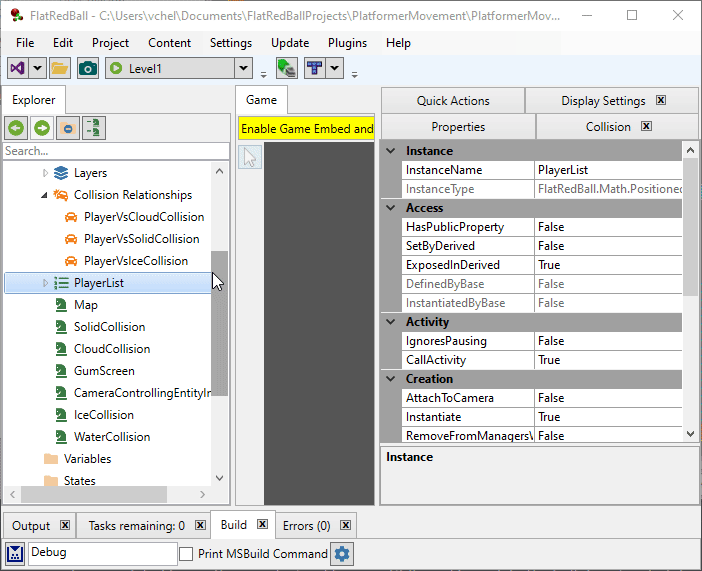Click the yellow Enable Game Embed banner

coord(307,129)
